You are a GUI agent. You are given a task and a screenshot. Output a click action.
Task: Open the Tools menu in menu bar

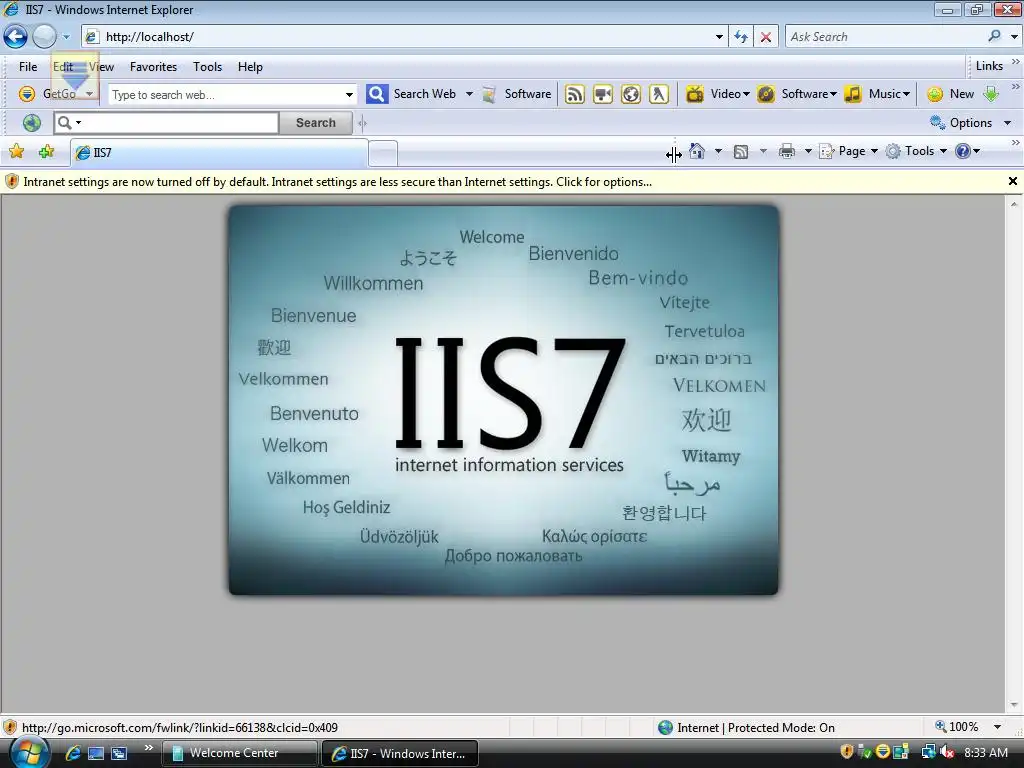[x=207, y=67]
